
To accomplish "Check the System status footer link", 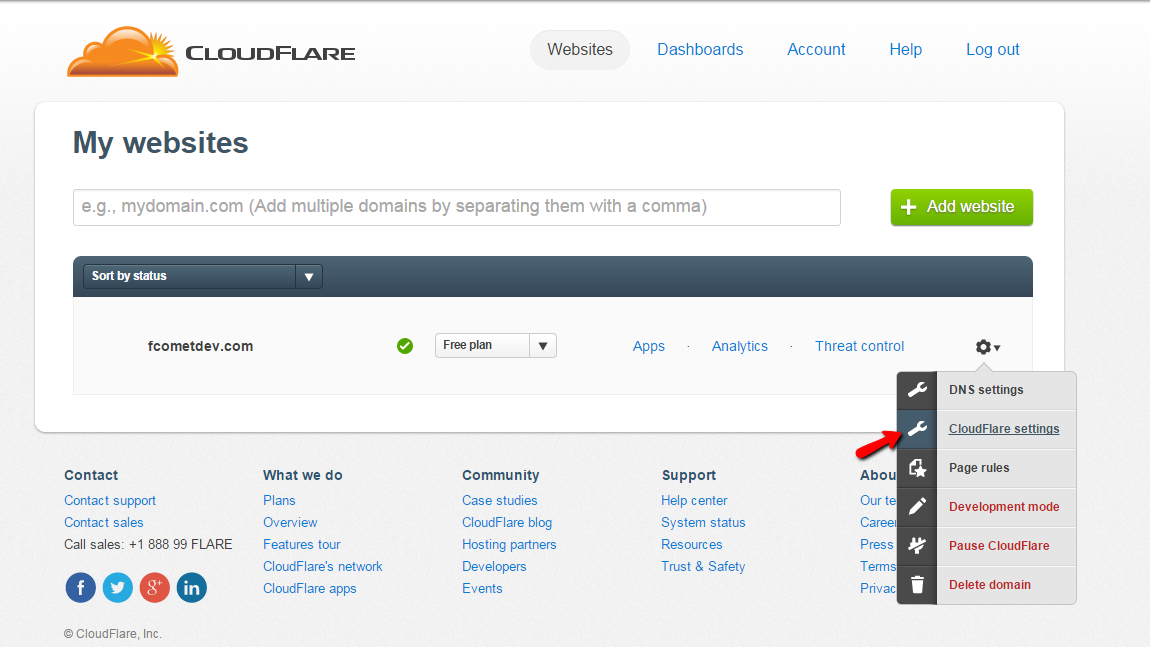I will [703, 522].
